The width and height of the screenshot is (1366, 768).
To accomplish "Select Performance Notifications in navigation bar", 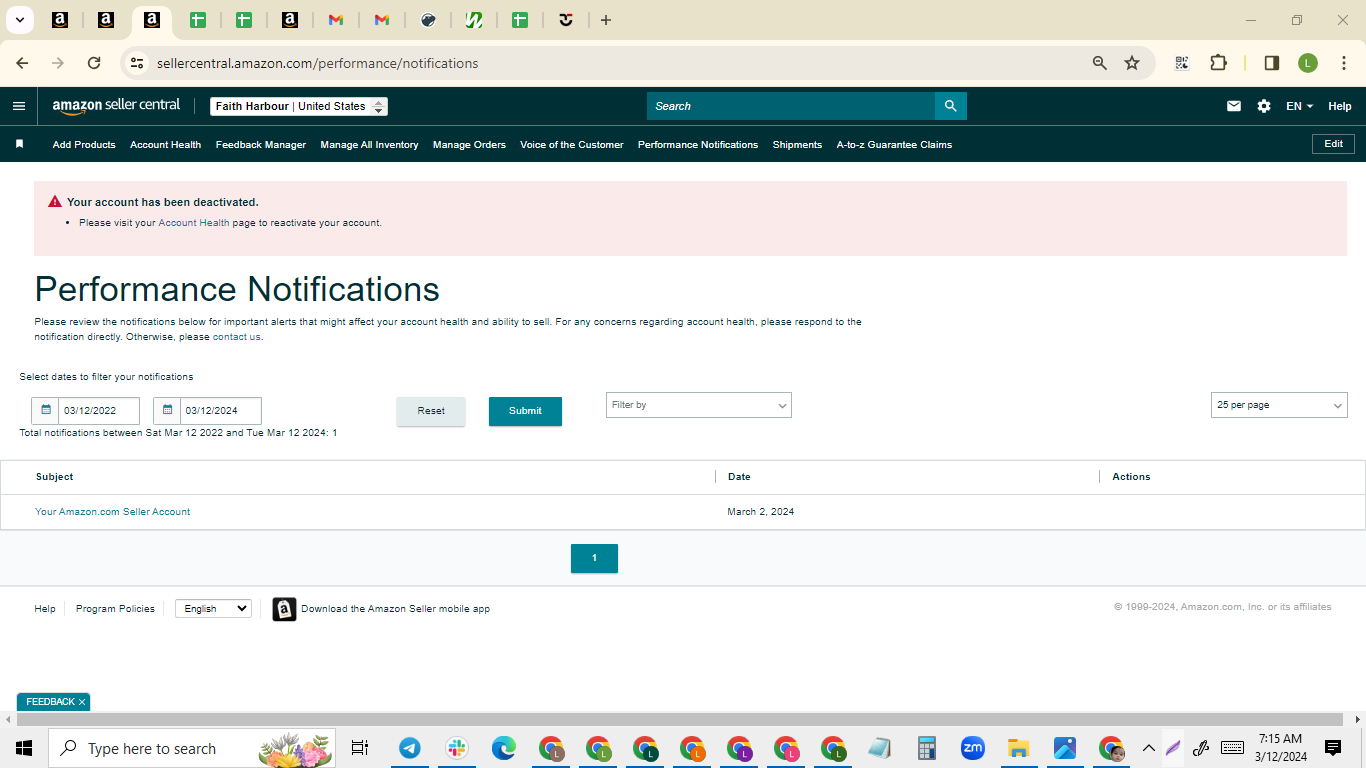I will tap(698, 145).
